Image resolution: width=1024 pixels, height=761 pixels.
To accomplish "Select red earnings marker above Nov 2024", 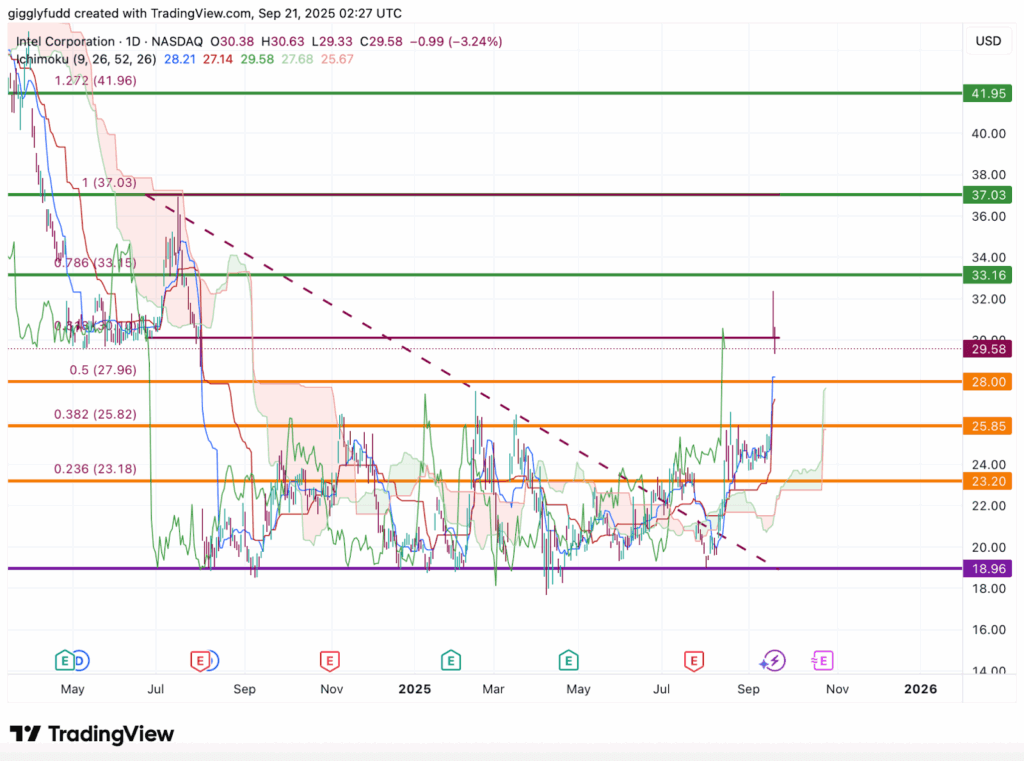I will click(x=328, y=660).
